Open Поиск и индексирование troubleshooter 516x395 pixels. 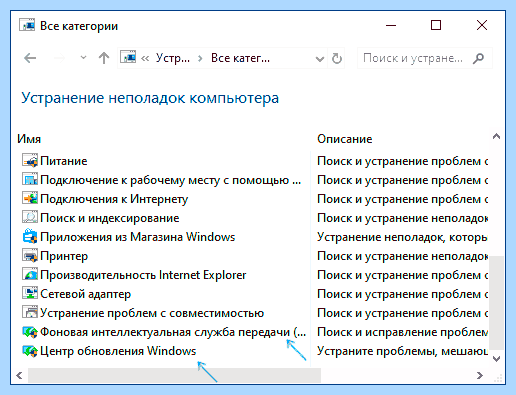click(110, 218)
